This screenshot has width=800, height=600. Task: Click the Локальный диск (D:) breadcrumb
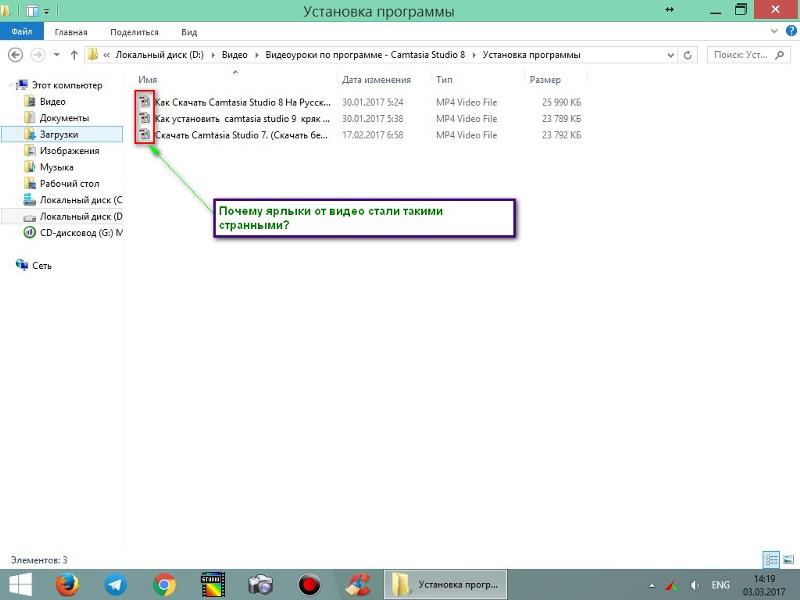click(159, 55)
